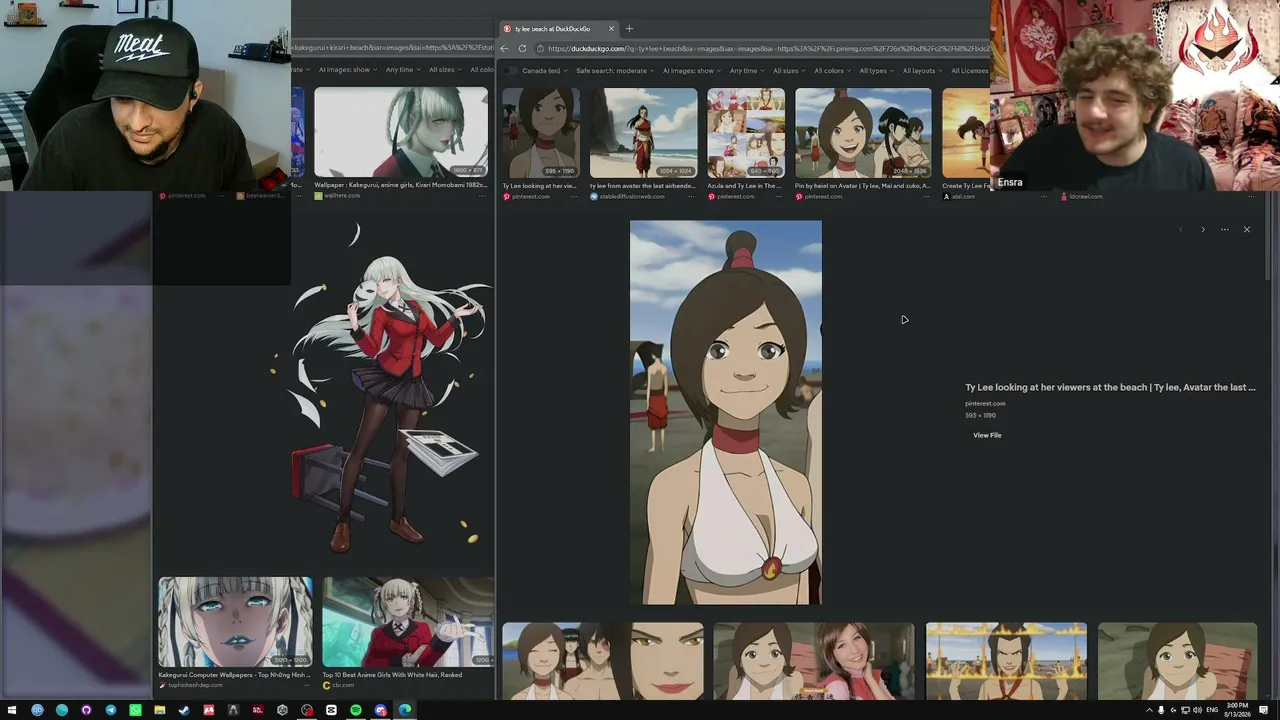Viewport: 1280px width, 720px height.
Task: Launch qBittorrent from the taskbar
Action: [x=37, y=710]
